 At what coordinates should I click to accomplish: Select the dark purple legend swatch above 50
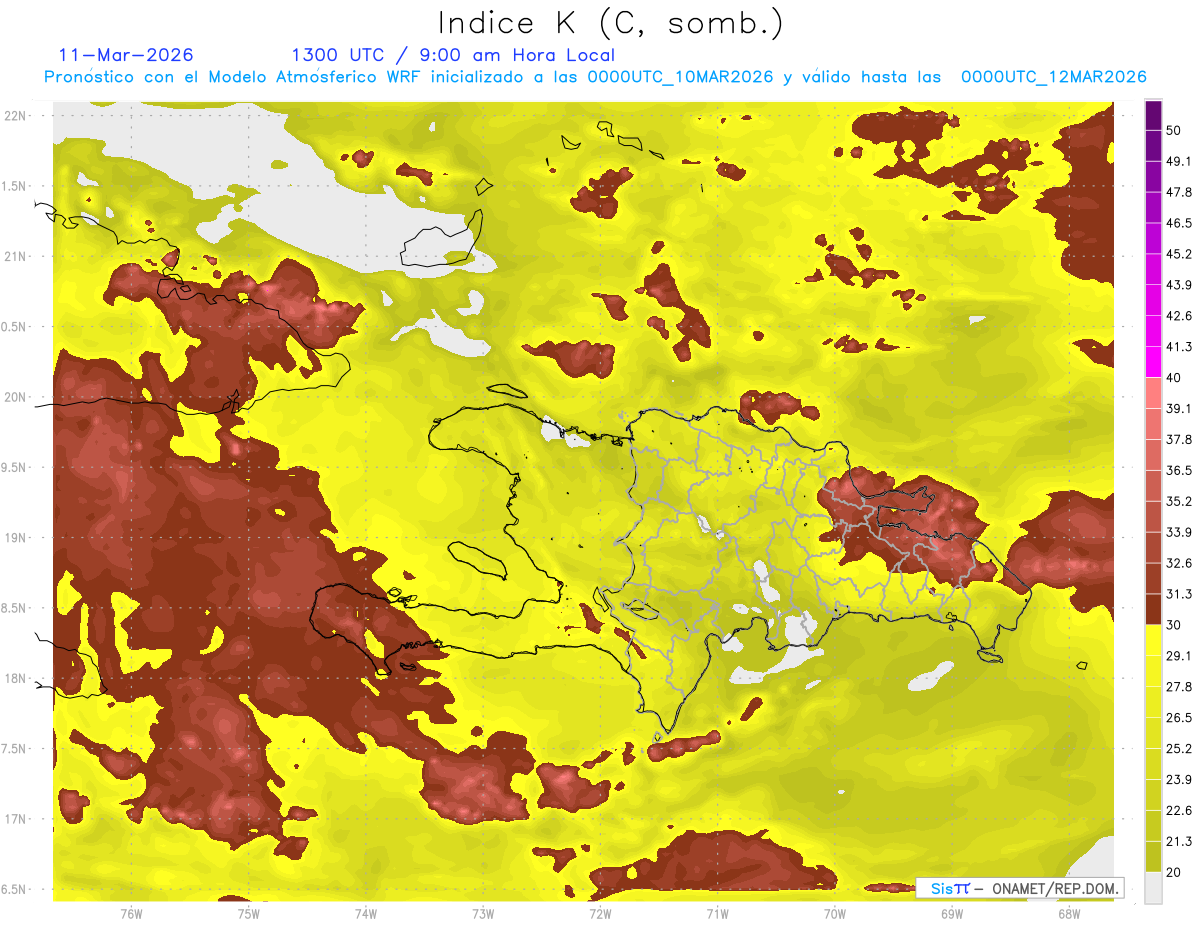point(1153,117)
